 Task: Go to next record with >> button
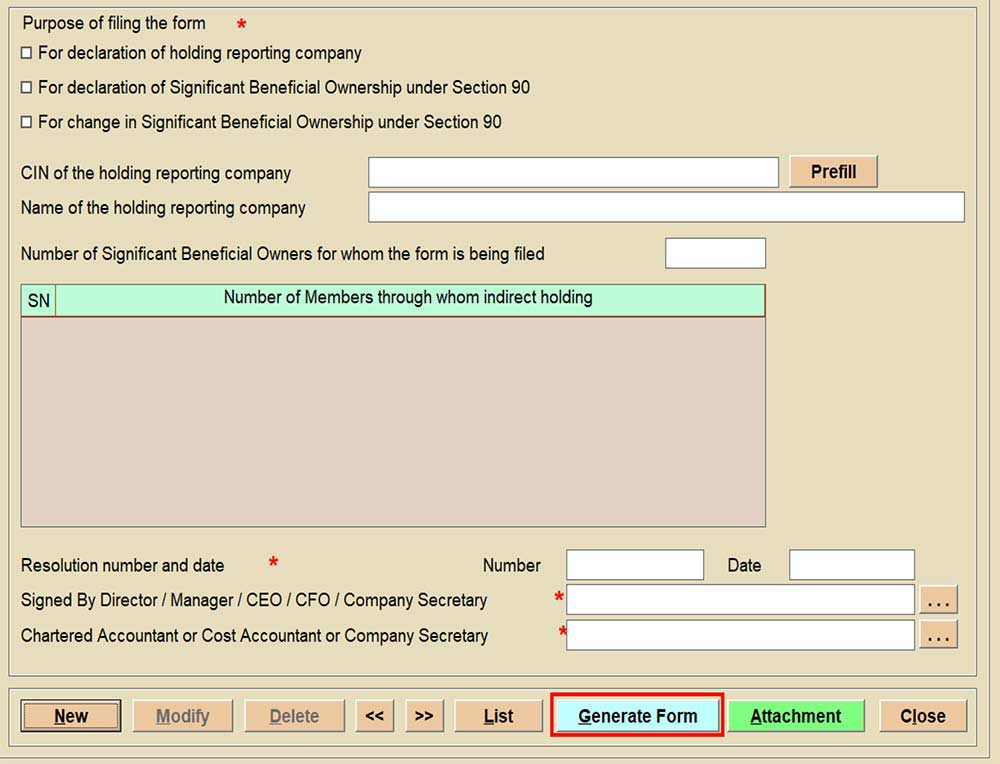tap(424, 716)
